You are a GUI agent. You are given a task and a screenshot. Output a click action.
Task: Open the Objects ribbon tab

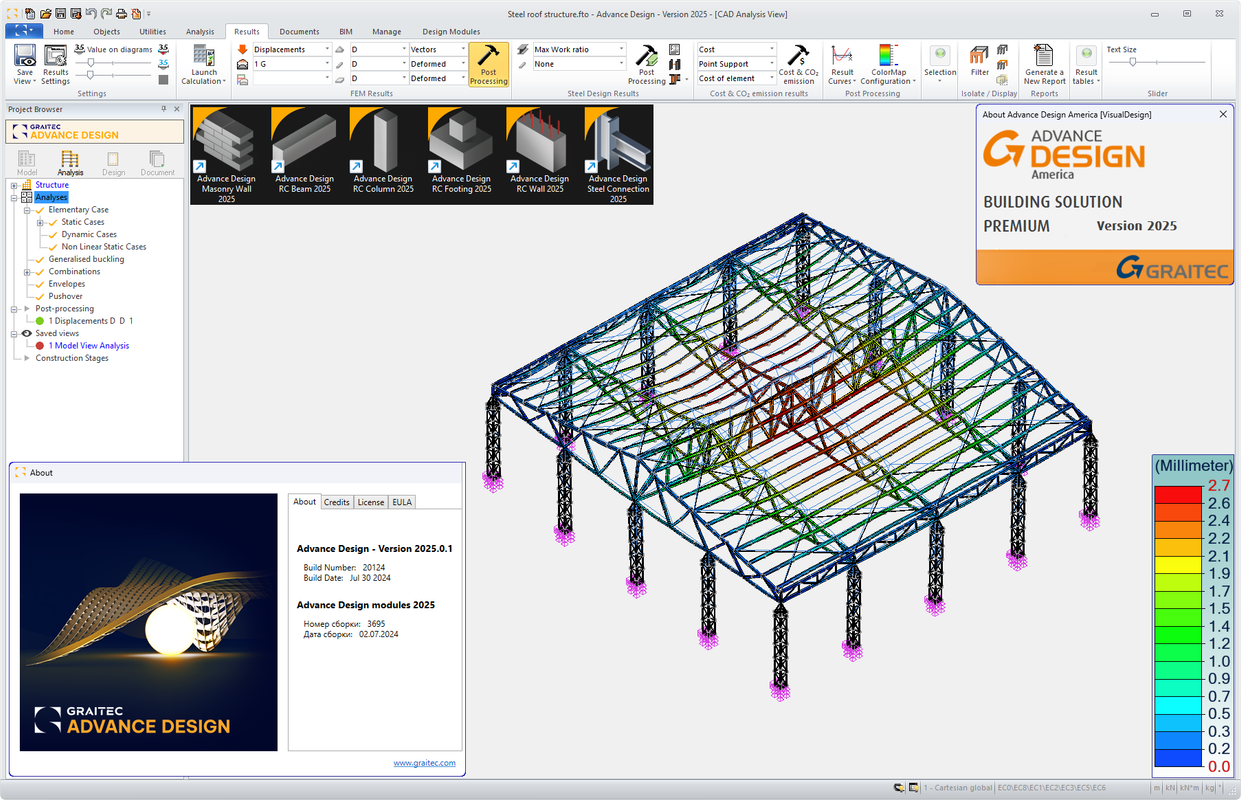[107, 32]
